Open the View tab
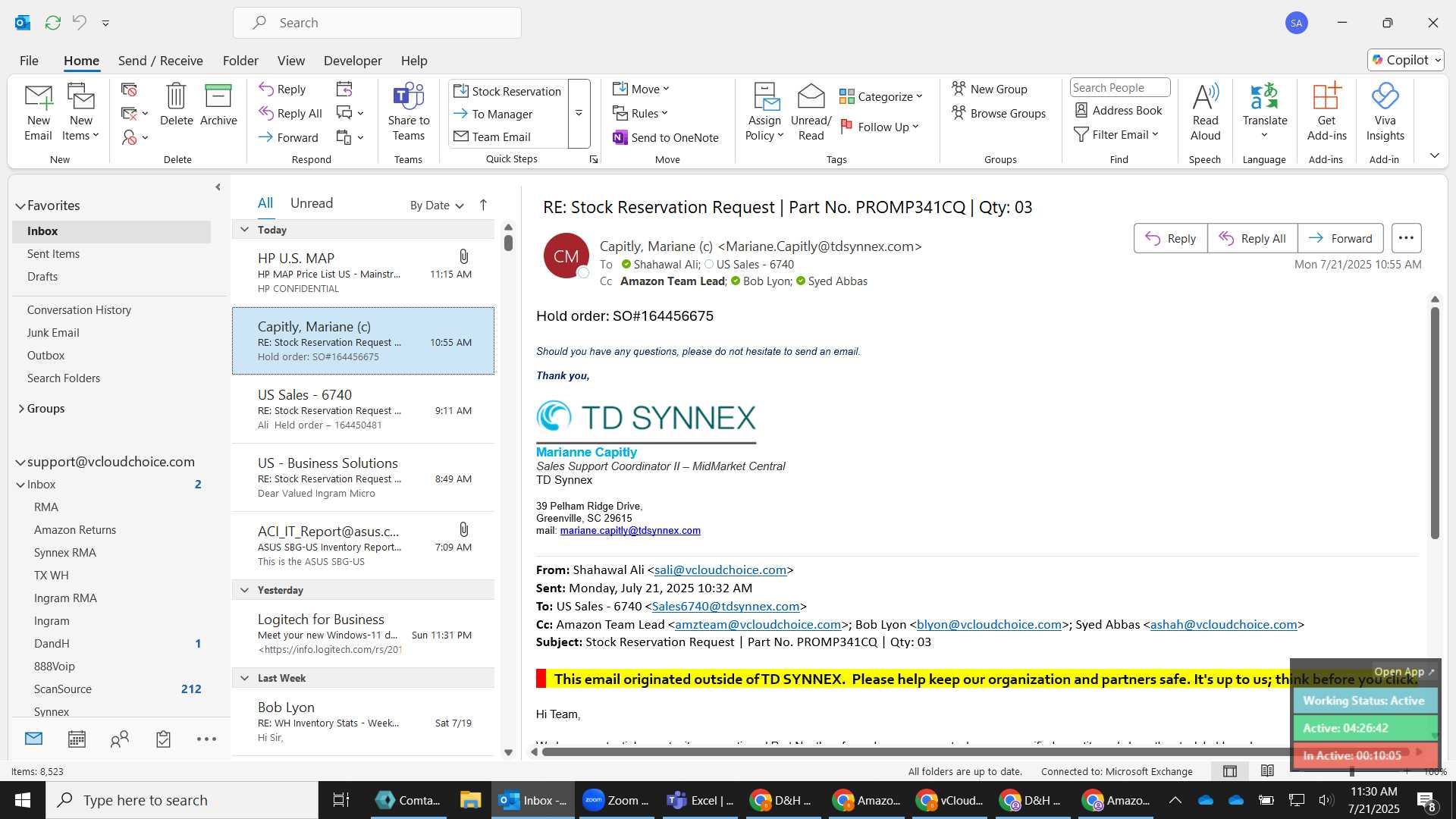Screen dimensions: 1456x819 (x=290, y=61)
